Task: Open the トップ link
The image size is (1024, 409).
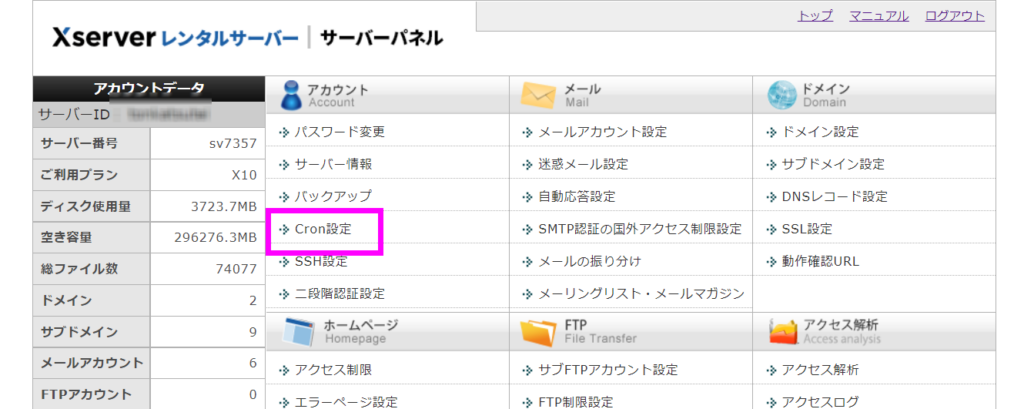Action: (814, 16)
